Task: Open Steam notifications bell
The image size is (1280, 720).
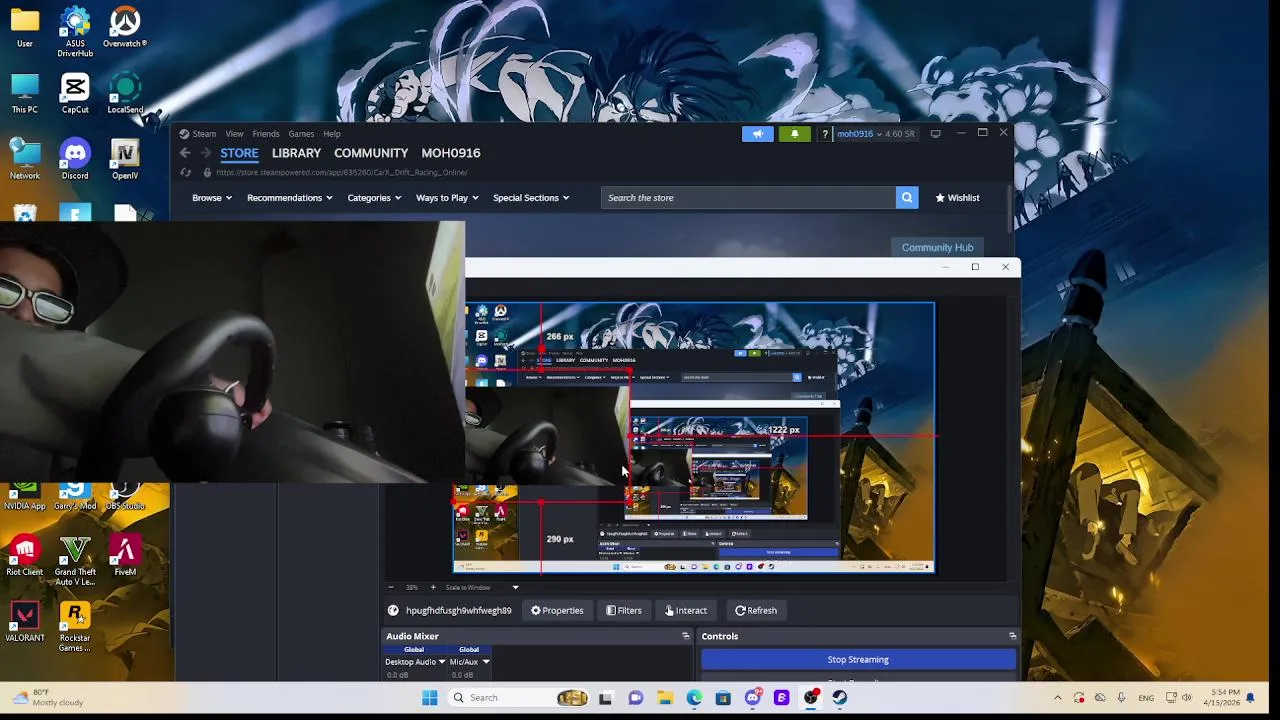Action: (795, 134)
